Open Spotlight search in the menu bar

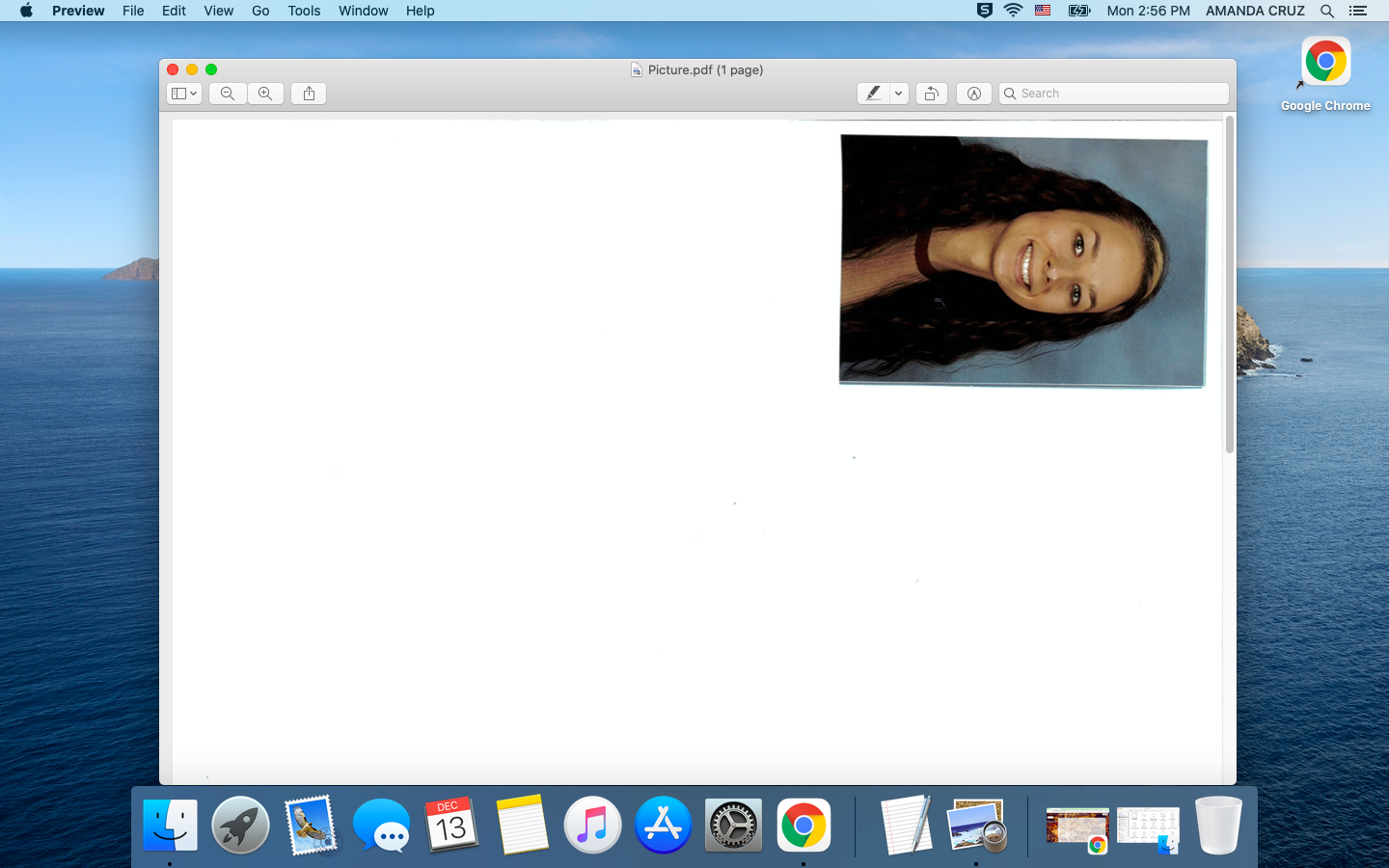coord(1327,11)
